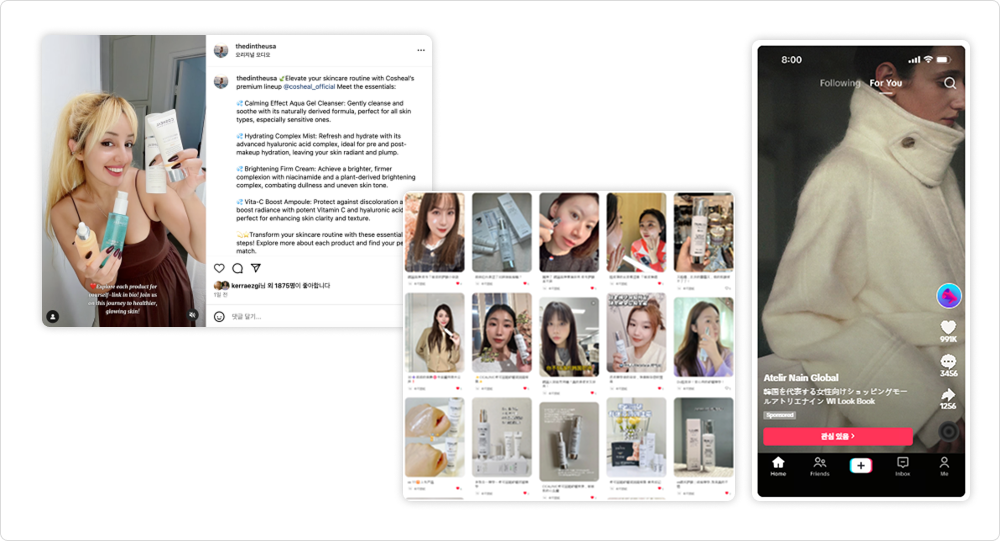Open TikTok search with the magnifier icon
This screenshot has width=1000, height=541.
point(950,84)
